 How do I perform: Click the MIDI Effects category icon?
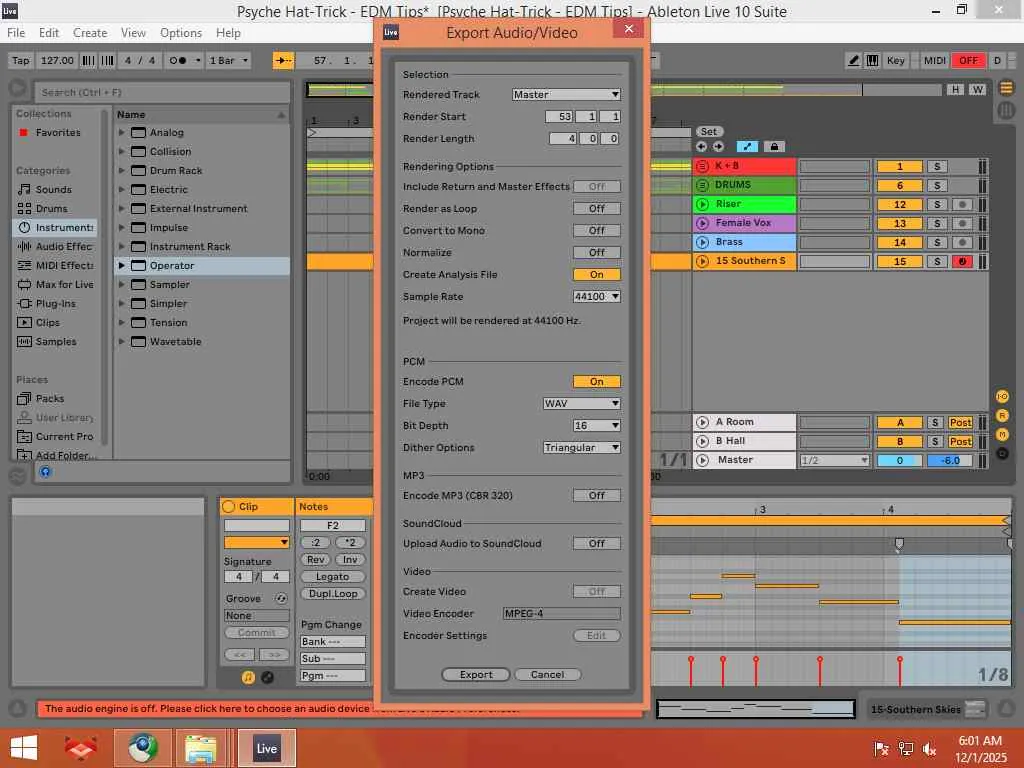click(24, 265)
